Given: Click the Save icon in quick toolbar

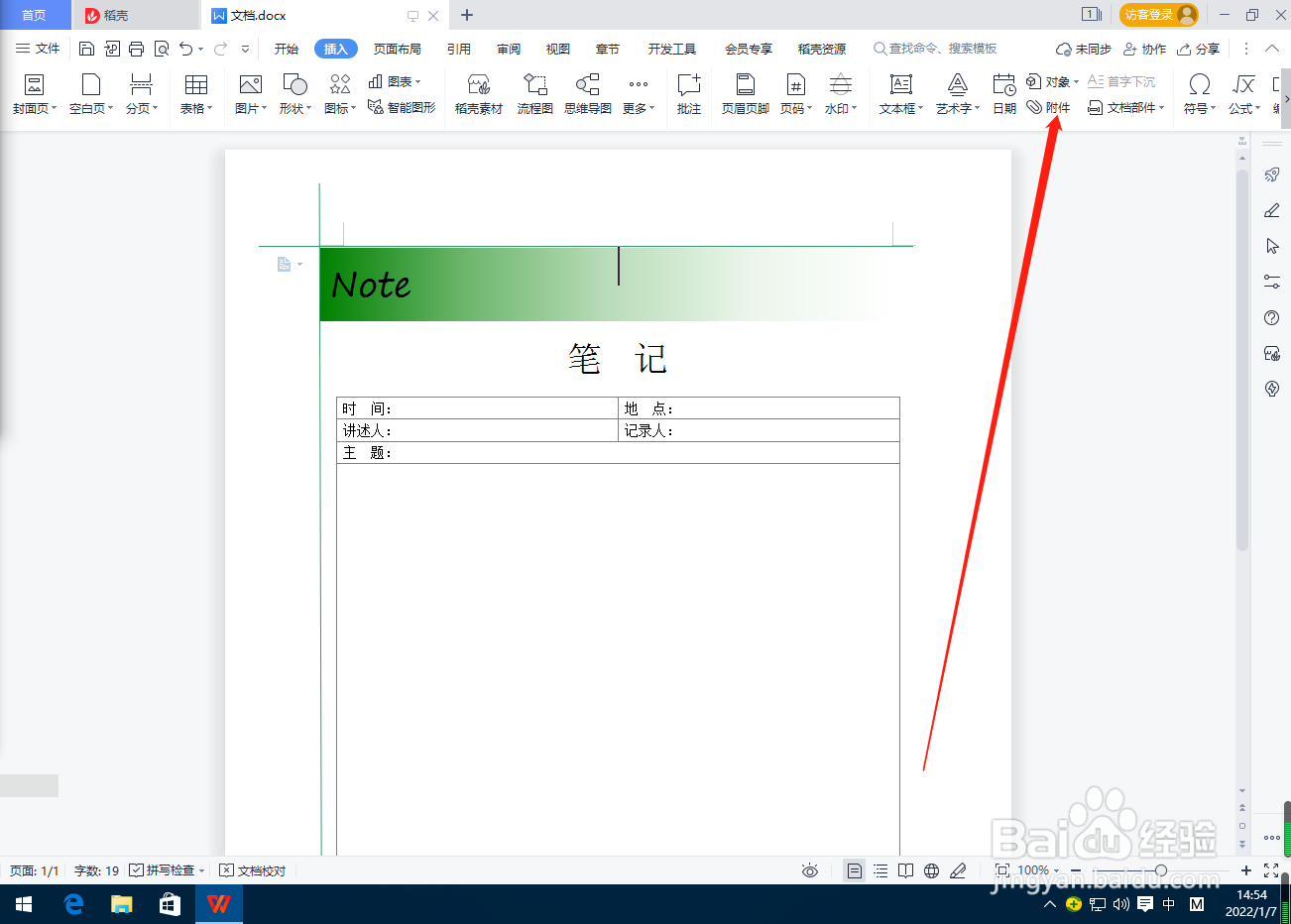Looking at the screenshot, I should pos(86,49).
